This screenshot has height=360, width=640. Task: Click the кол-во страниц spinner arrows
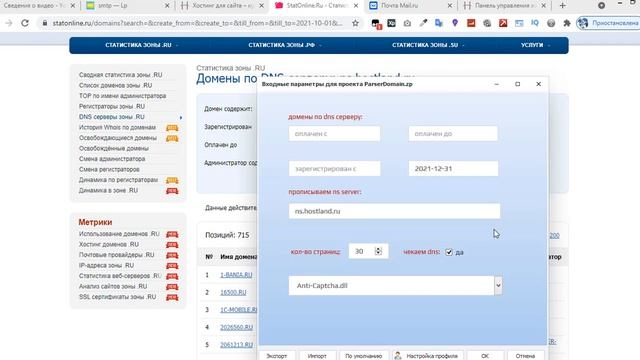[x=378, y=251]
